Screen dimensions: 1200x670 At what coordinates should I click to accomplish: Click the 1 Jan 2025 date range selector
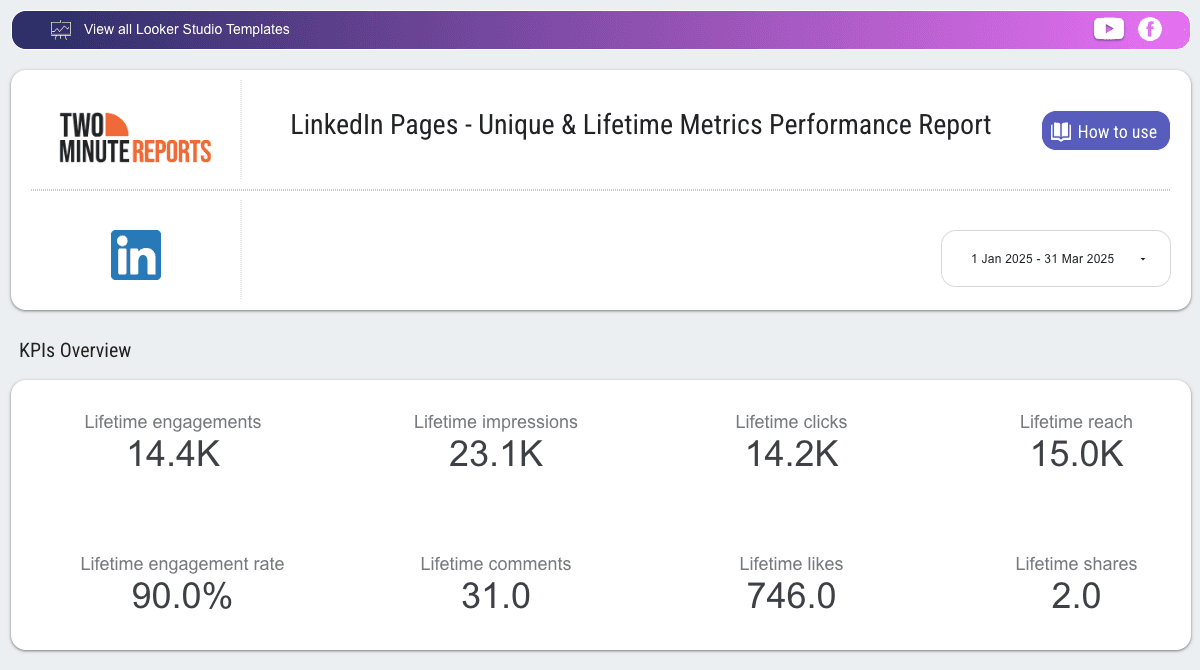click(1043, 258)
